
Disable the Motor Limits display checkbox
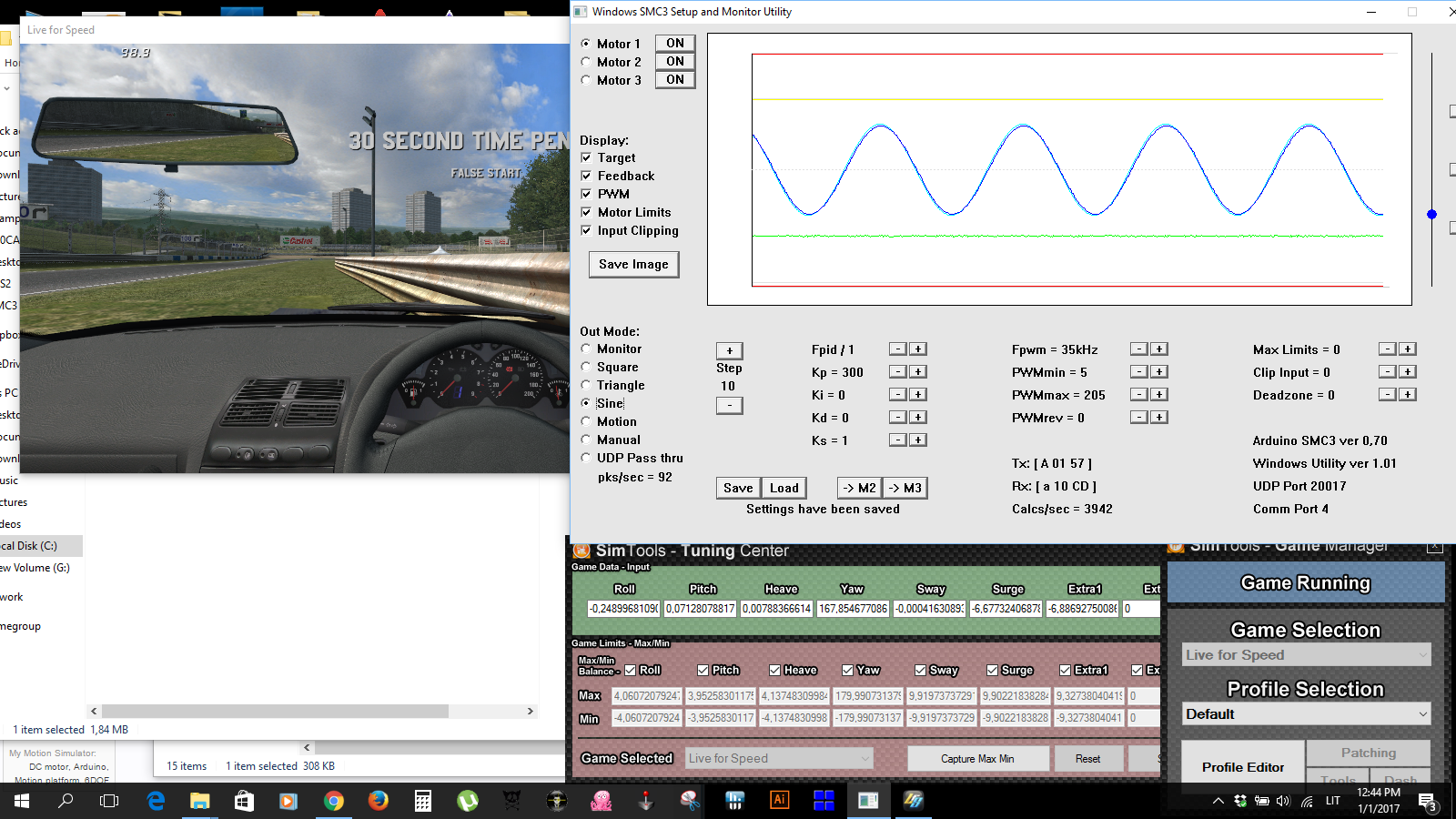[587, 212]
